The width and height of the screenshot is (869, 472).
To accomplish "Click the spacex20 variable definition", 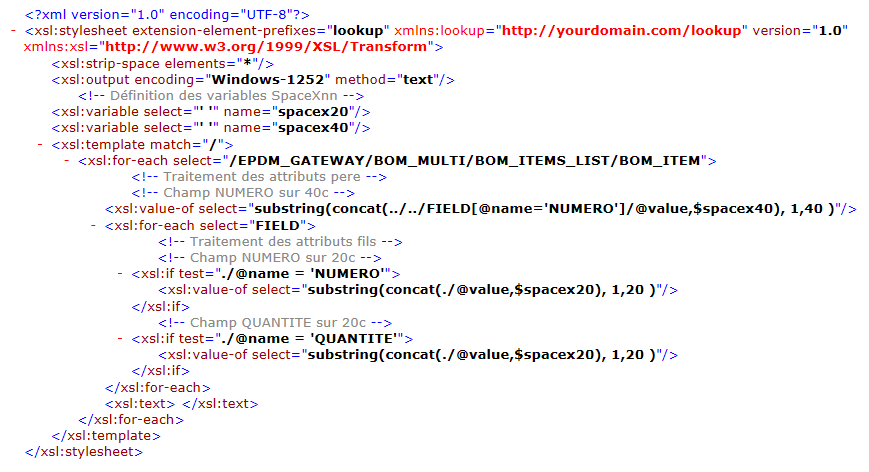I will pyautogui.click(x=211, y=112).
